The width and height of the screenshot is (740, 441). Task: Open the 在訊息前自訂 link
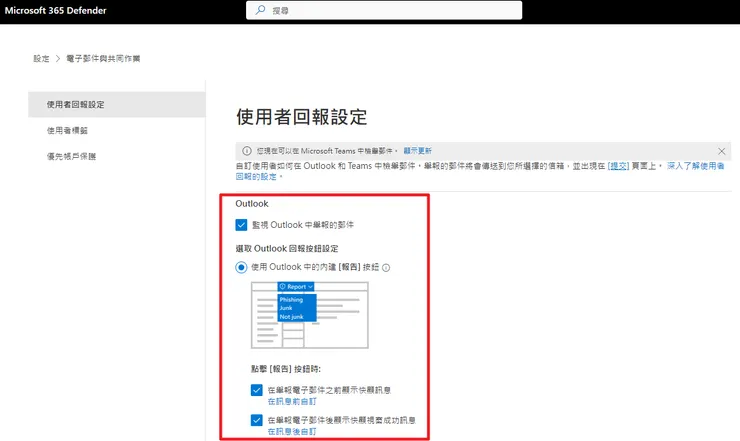(x=292, y=401)
